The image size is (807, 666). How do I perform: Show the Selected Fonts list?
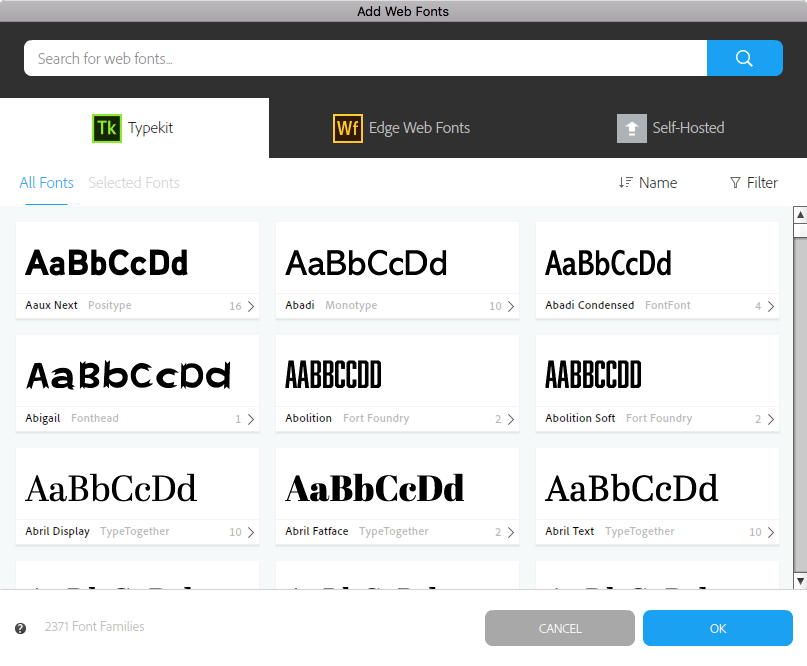pos(134,183)
